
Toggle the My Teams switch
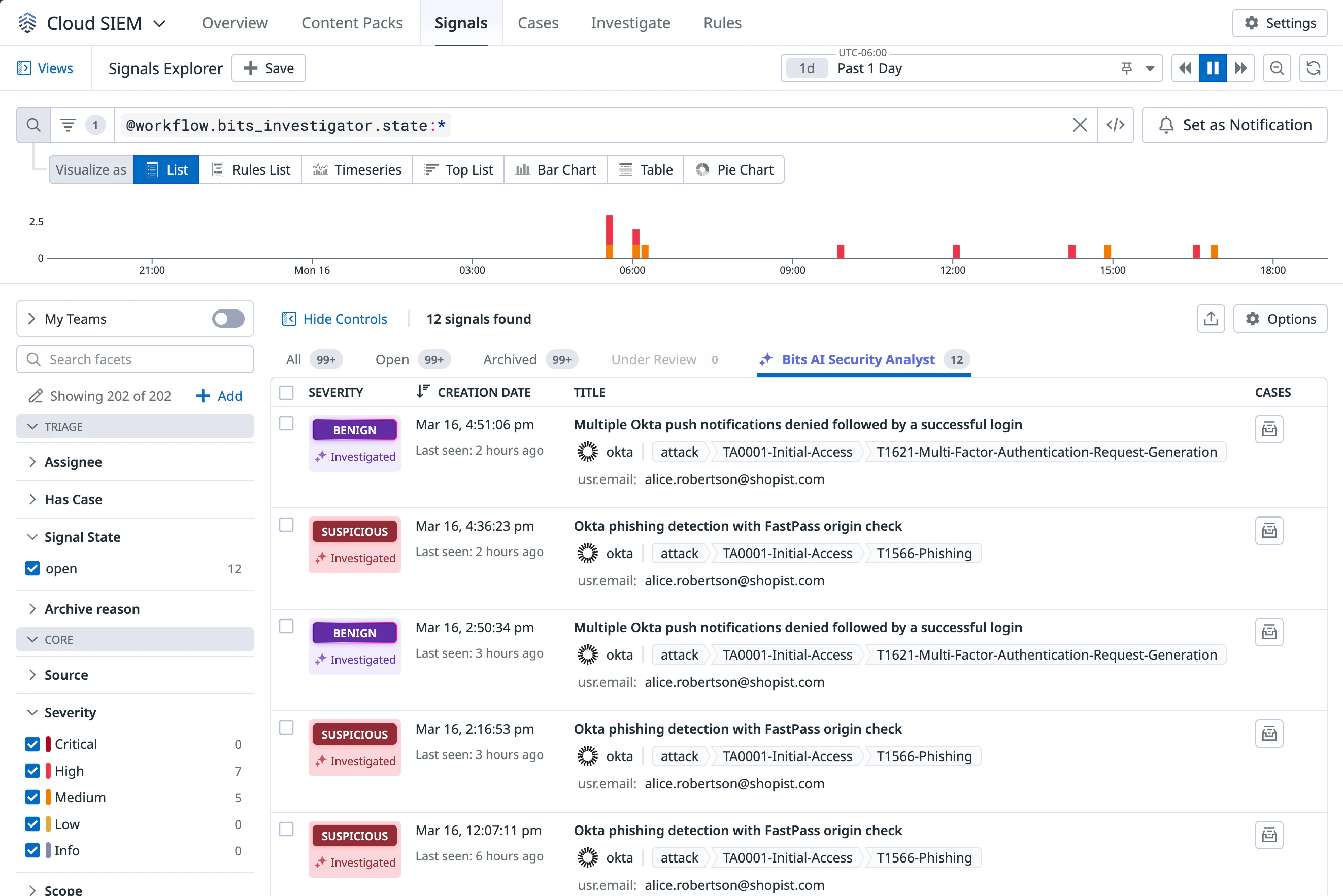tap(228, 319)
